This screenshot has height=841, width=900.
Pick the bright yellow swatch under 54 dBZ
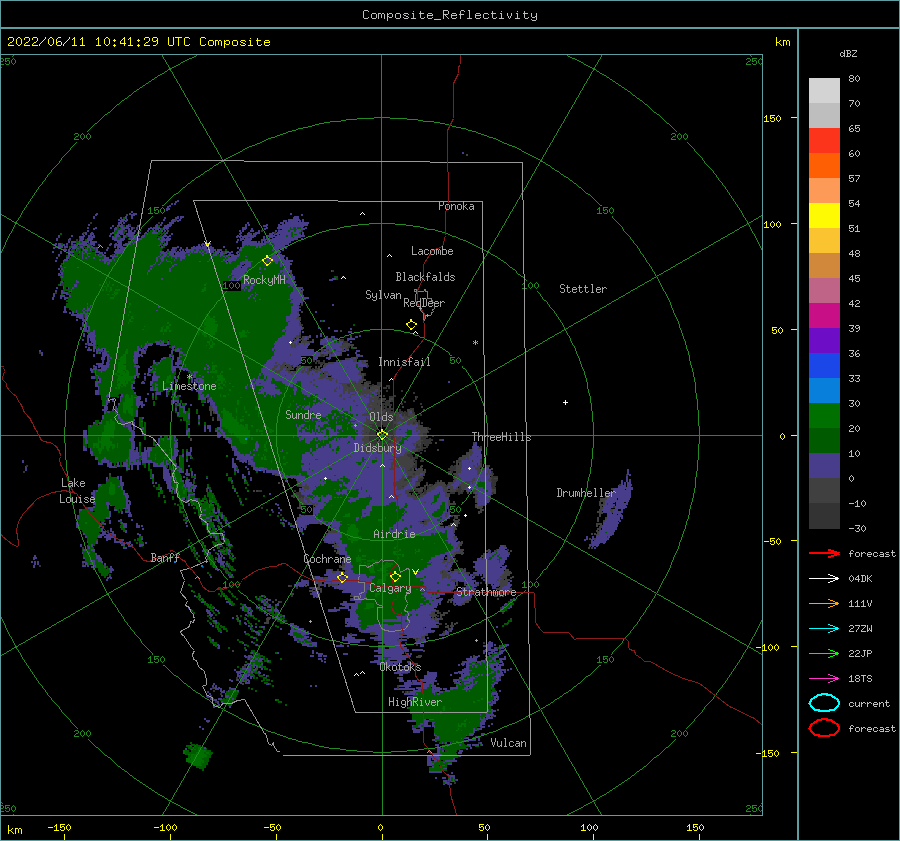coord(824,215)
